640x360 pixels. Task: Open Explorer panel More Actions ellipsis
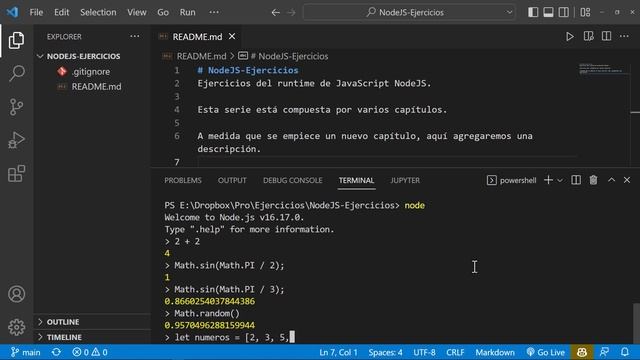coord(135,36)
